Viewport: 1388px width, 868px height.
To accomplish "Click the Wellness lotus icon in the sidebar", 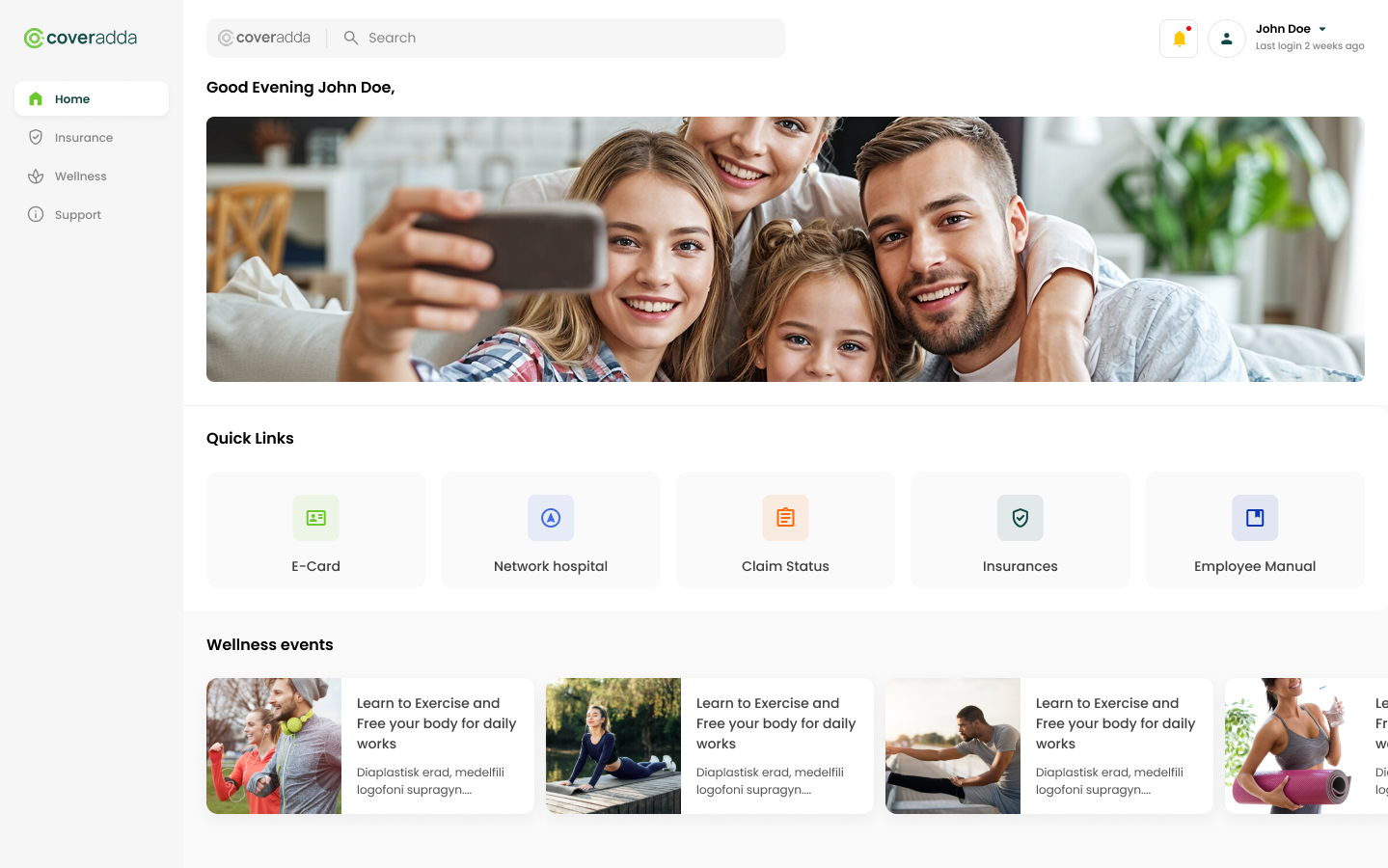I will coord(36,176).
